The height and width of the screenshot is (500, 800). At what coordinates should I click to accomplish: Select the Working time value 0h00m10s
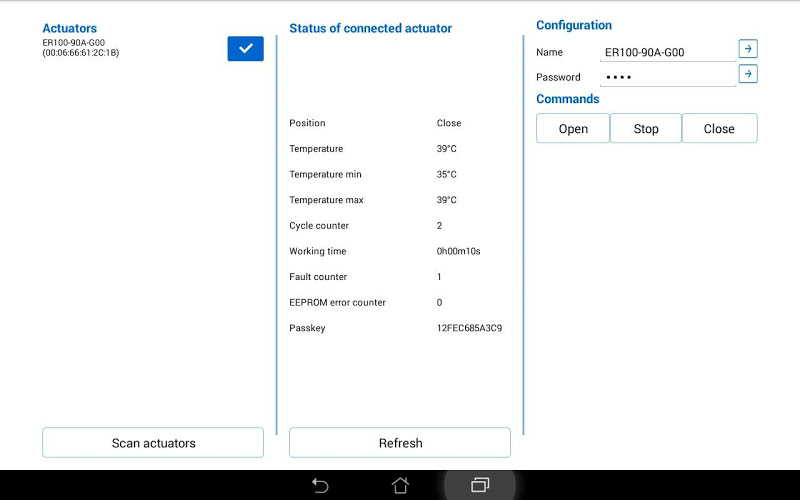point(459,251)
